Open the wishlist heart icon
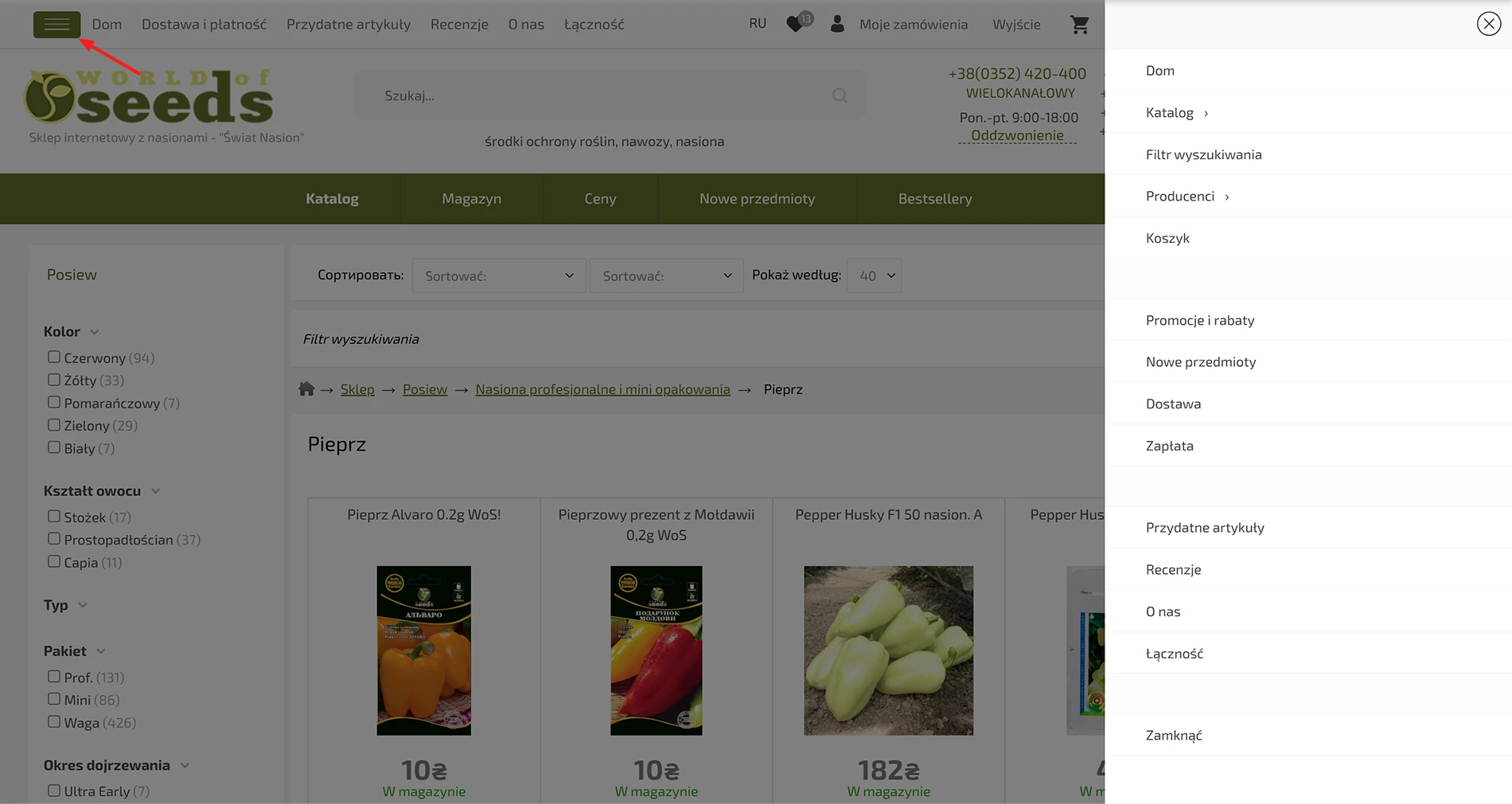This screenshot has width=1512, height=804. (x=795, y=25)
